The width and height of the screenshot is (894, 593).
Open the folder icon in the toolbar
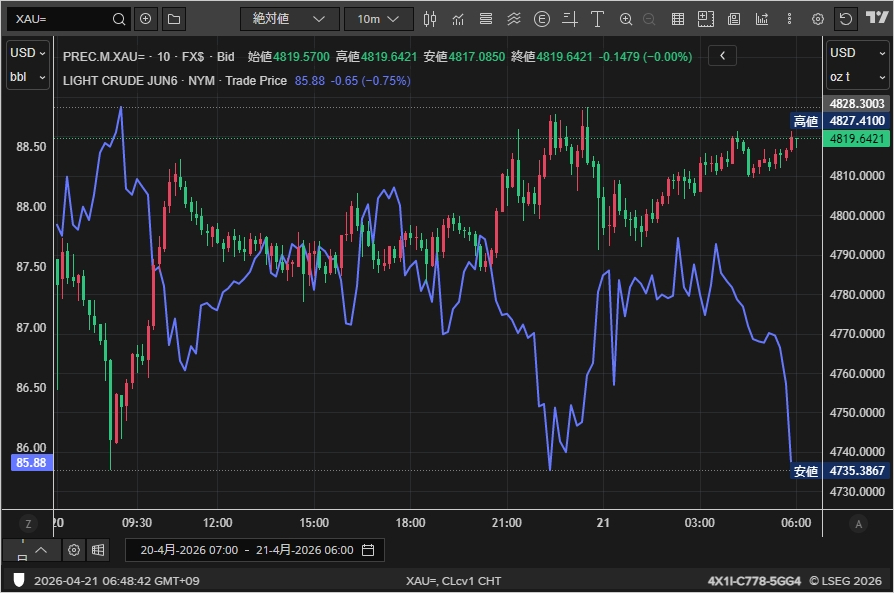pos(174,19)
